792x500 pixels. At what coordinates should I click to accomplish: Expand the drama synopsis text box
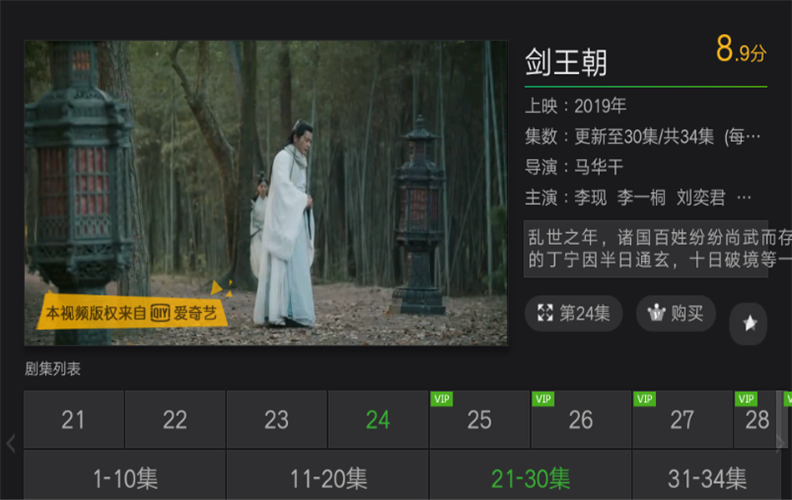tap(646, 248)
